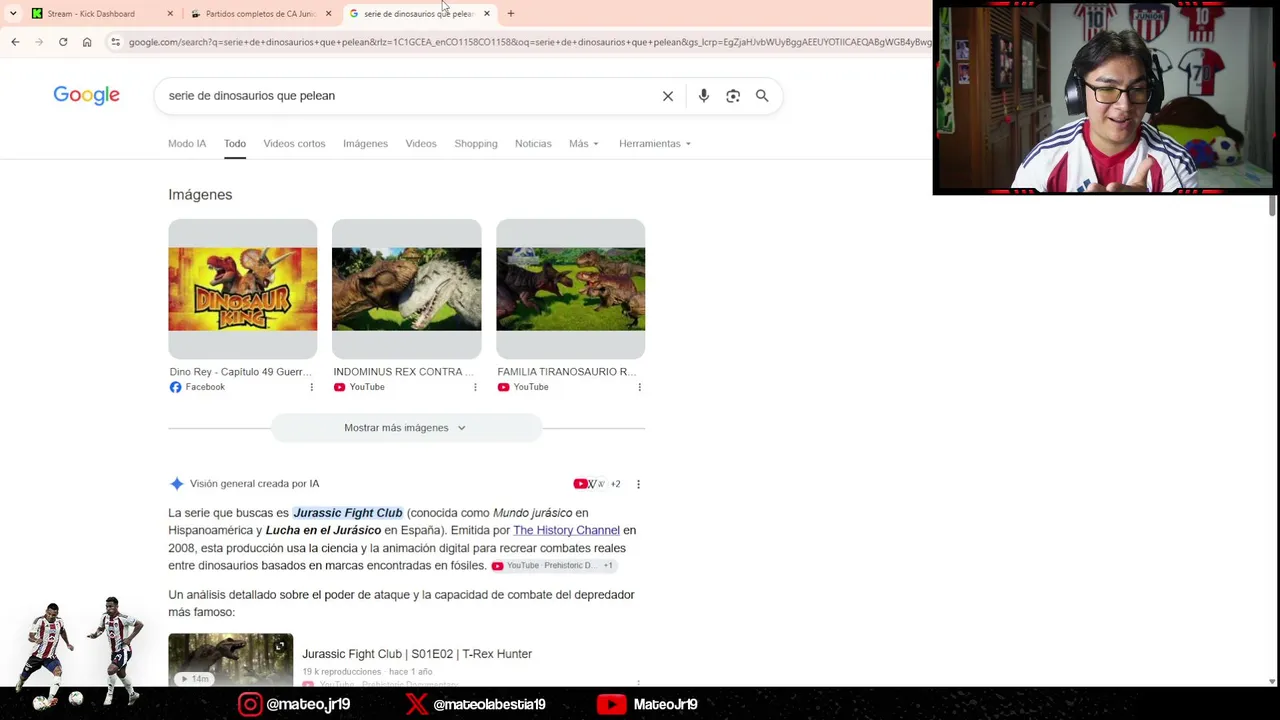Click the YouTube source icon under Indominus Rex

coord(339,387)
